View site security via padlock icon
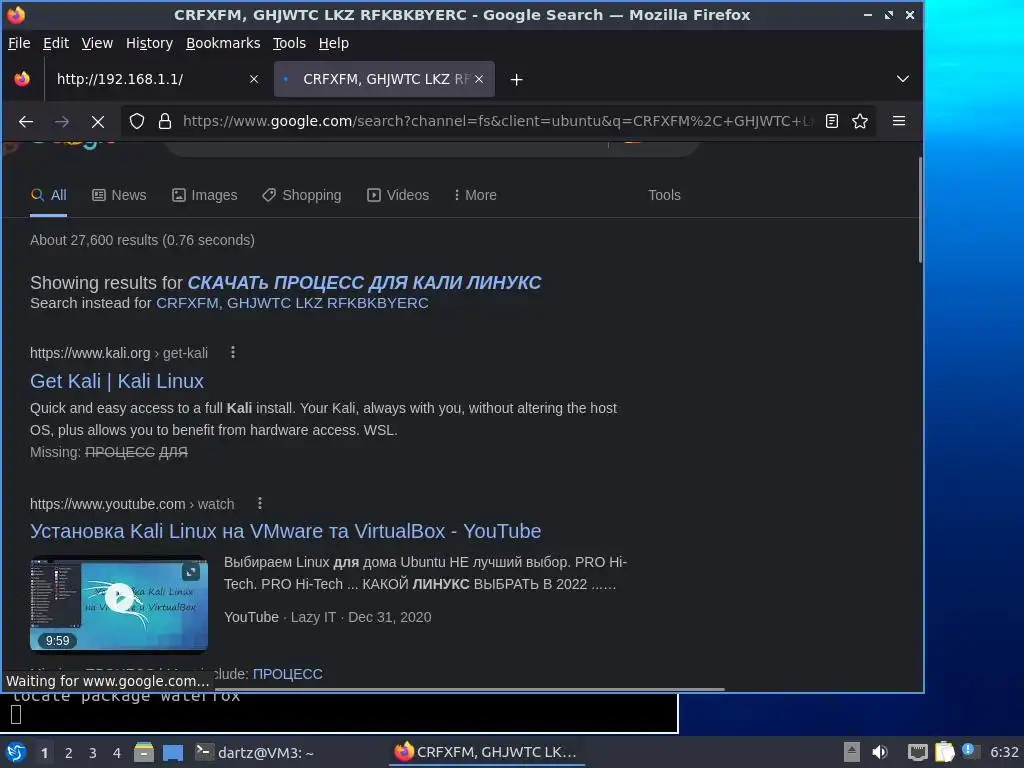This screenshot has width=1024, height=768. point(165,121)
